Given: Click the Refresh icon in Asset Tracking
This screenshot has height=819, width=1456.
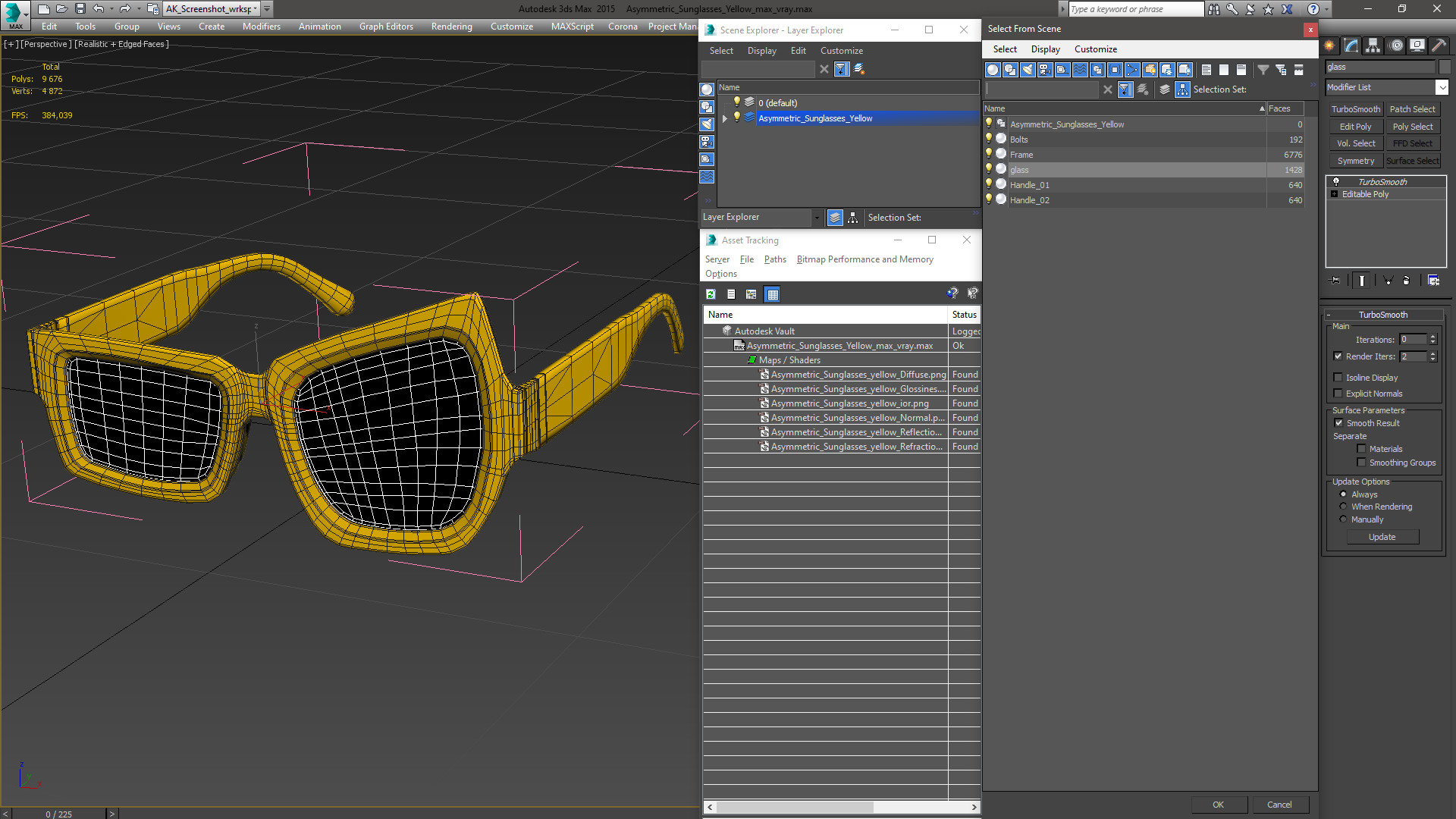Looking at the screenshot, I should [x=711, y=294].
